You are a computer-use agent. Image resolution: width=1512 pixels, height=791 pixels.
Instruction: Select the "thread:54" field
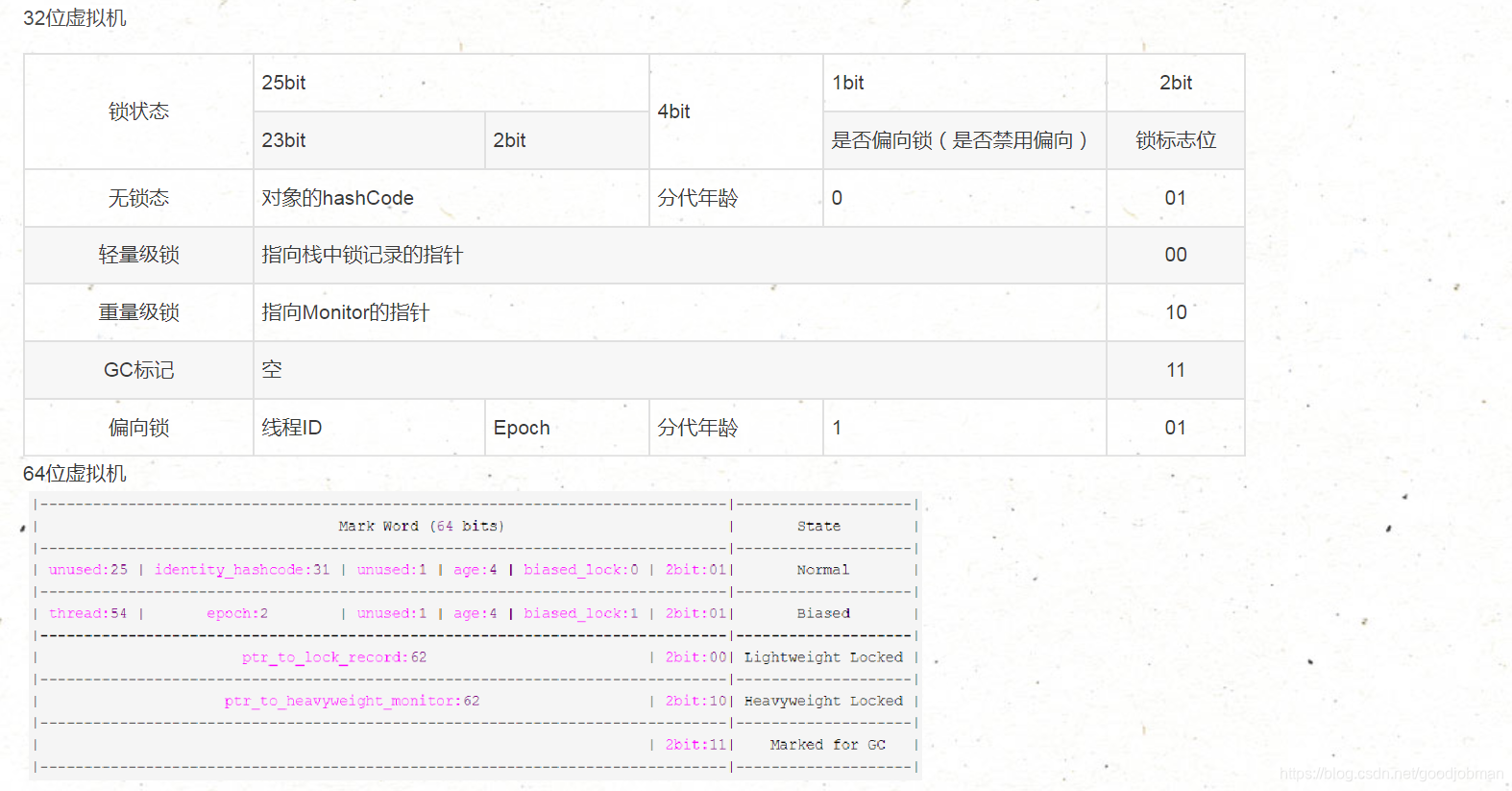88,613
